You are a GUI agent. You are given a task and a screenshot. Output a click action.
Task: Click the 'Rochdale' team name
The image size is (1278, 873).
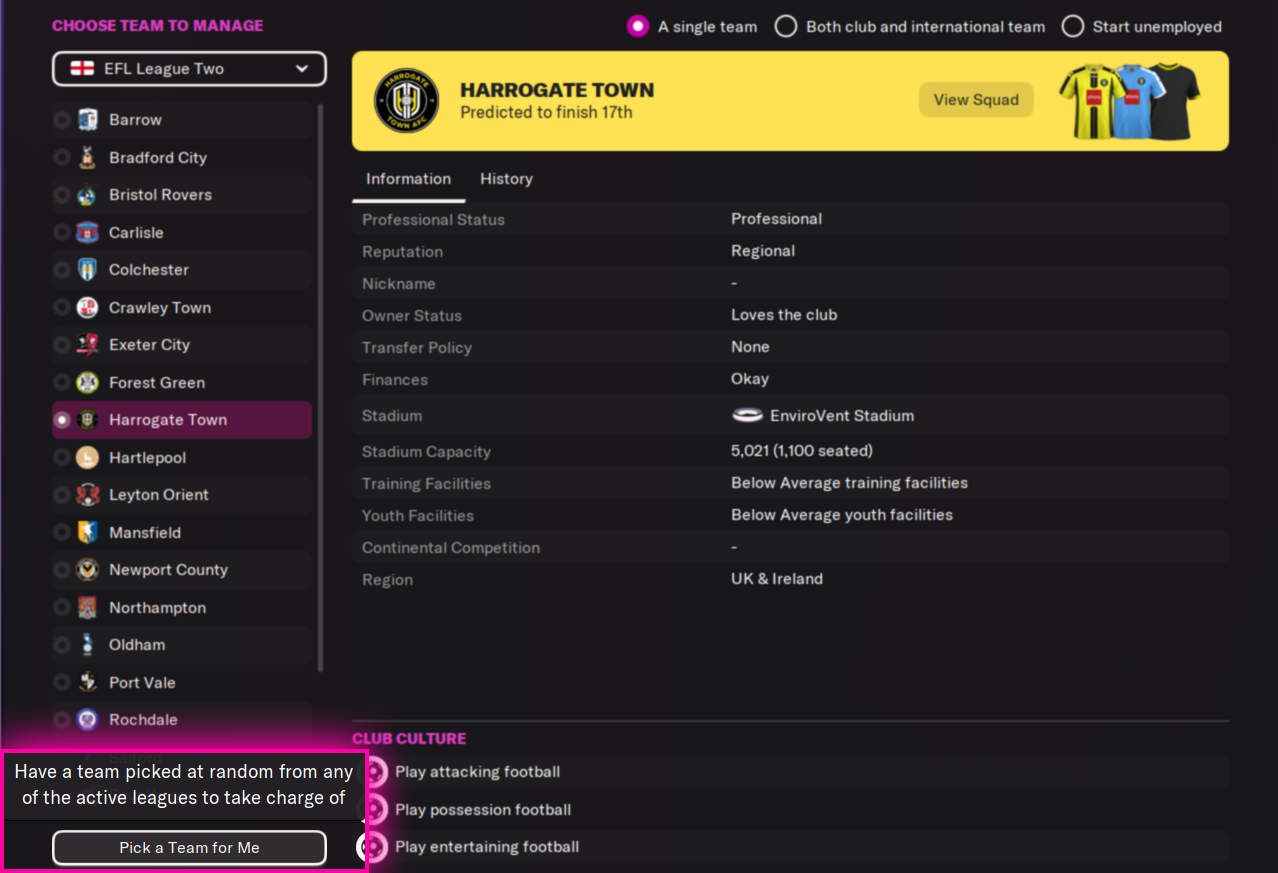pos(143,720)
